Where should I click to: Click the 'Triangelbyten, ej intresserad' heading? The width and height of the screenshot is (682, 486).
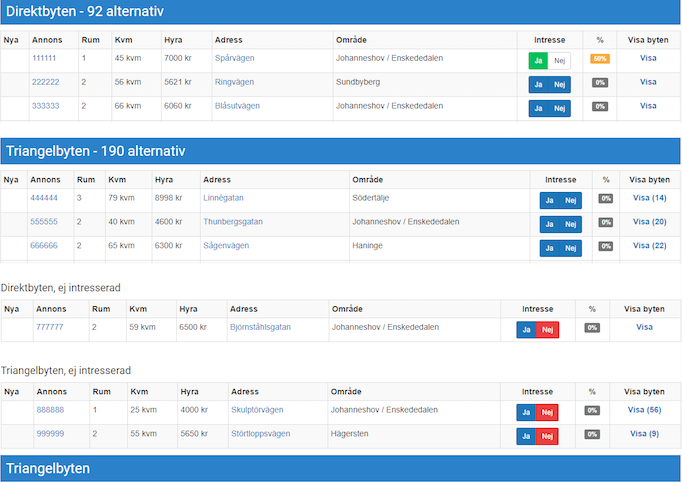[x=66, y=370]
